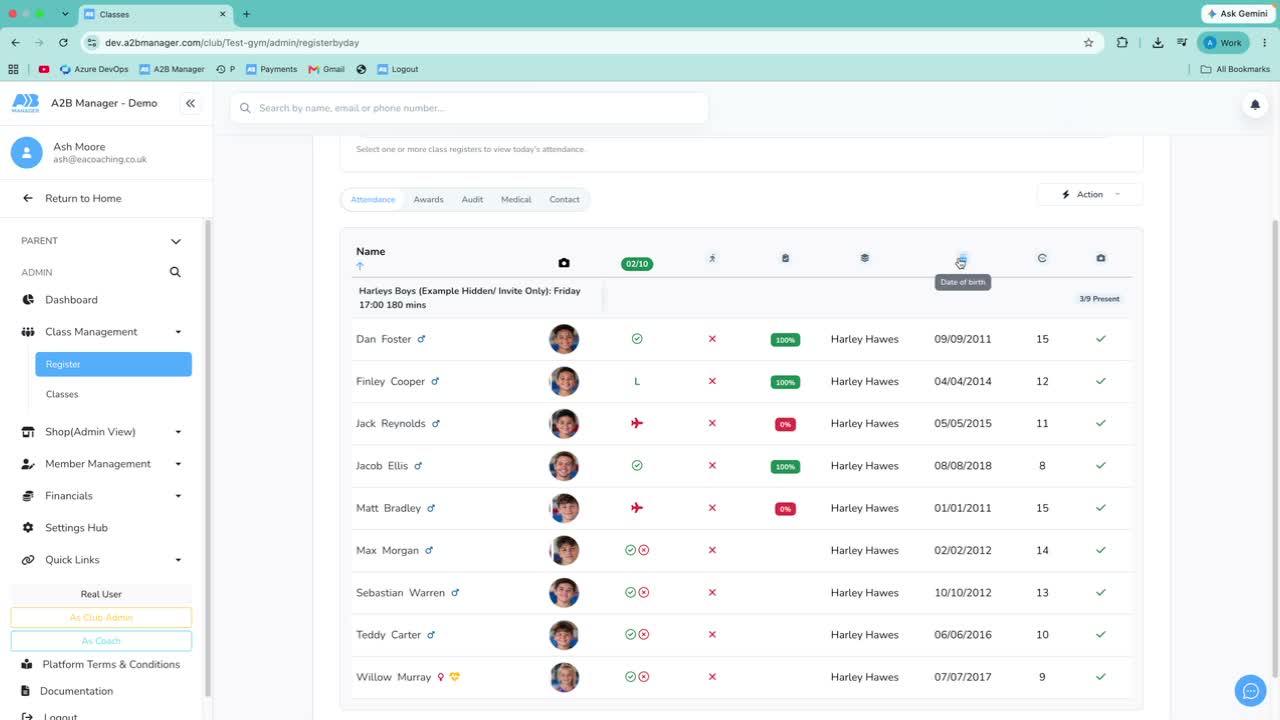Click the name sort arrow icon
The height and width of the screenshot is (720, 1280).
click(x=360, y=266)
